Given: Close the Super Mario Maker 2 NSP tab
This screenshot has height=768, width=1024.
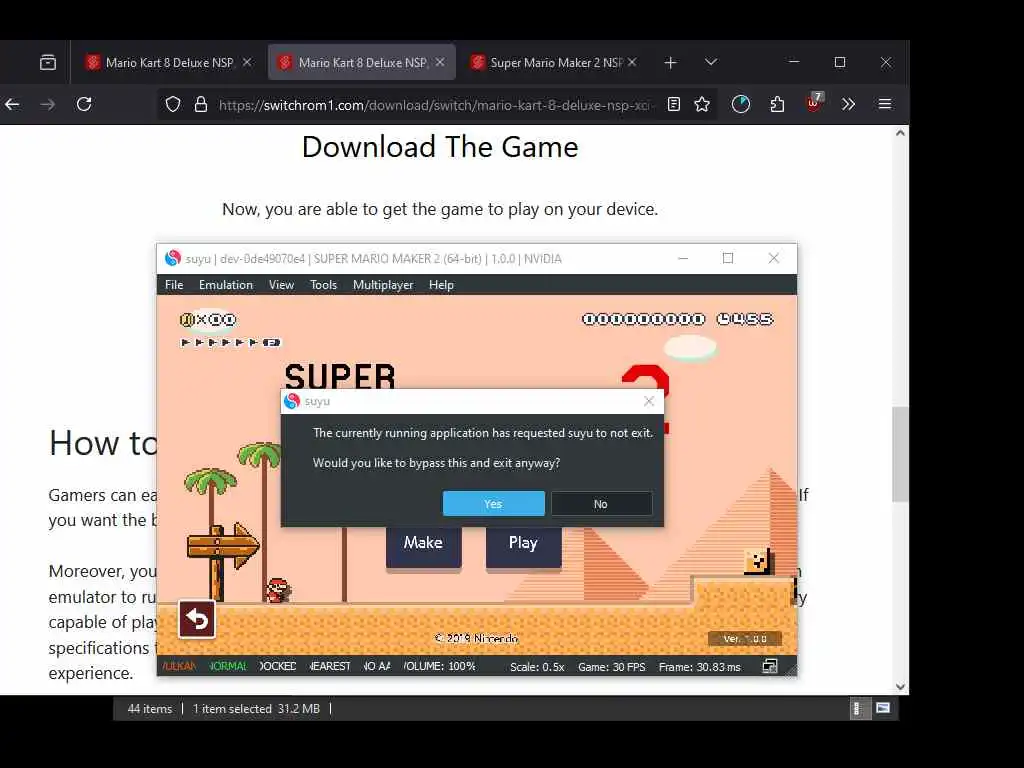Looking at the screenshot, I should (x=632, y=63).
